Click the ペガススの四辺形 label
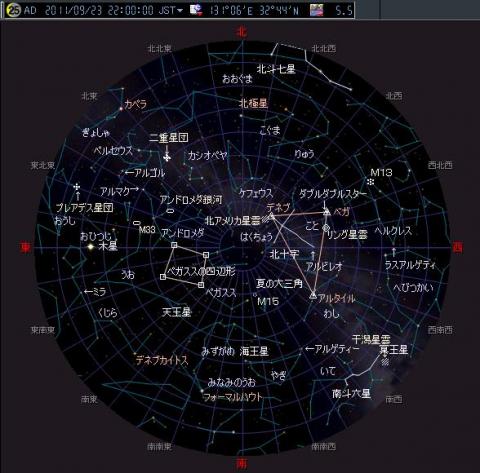 coord(201,271)
